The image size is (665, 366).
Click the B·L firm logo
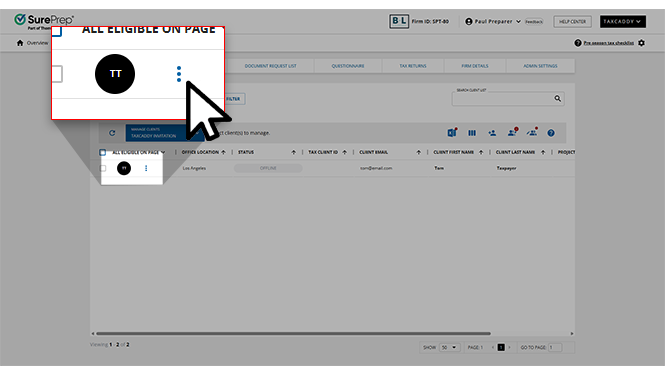(x=399, y=21)
